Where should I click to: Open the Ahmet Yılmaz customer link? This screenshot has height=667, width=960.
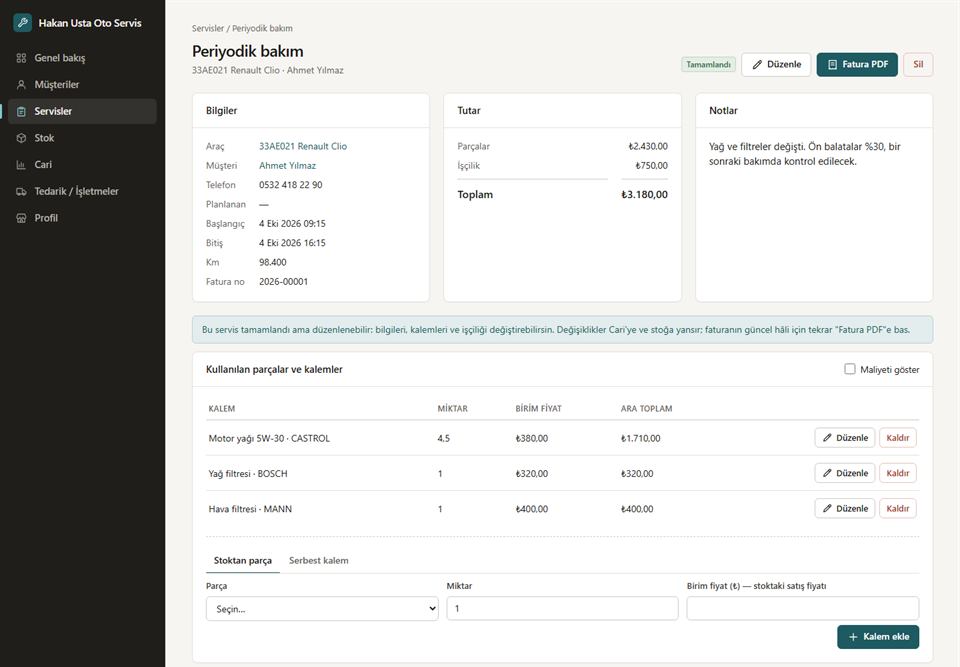point(287,165)
